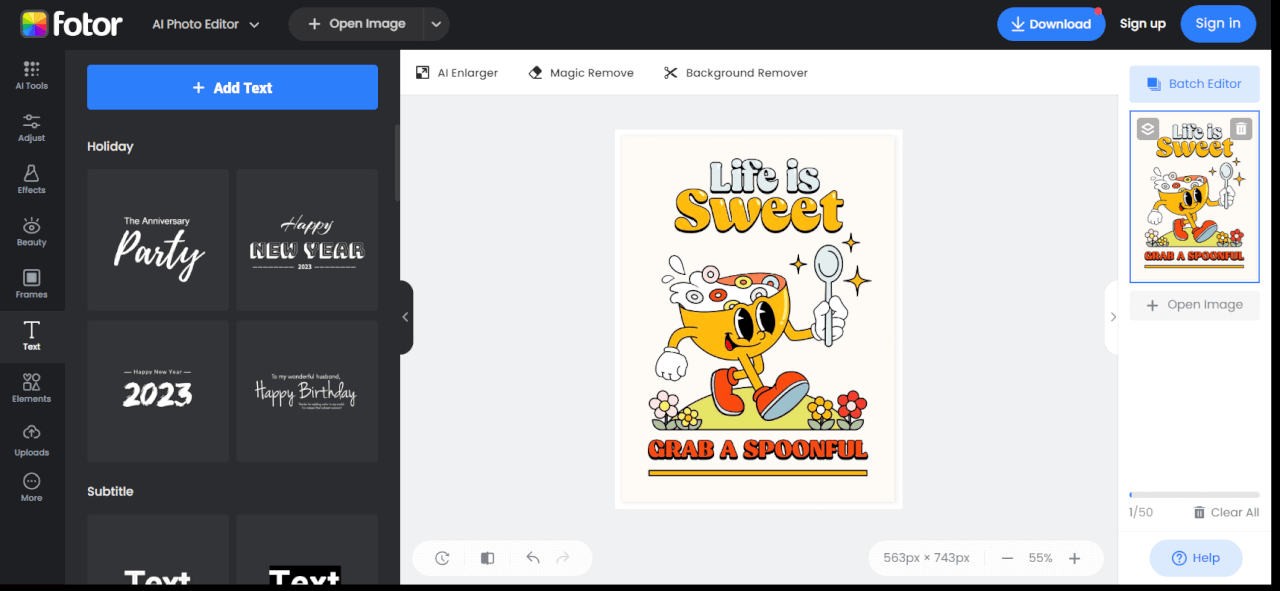Viewport: 1280px width, 591px height.
Task: Open the Elements panel
Action: [31, 387]
